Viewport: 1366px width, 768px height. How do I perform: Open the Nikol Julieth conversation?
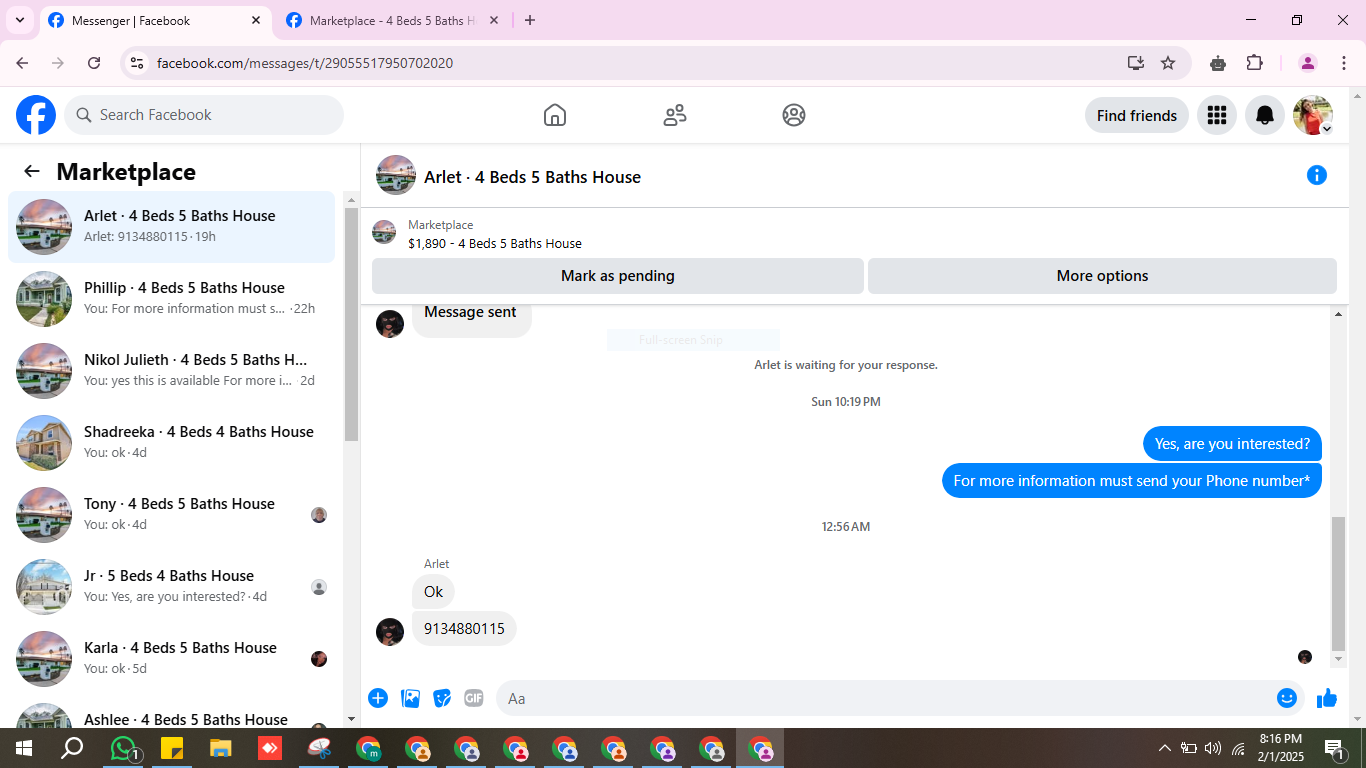point(171,371)
